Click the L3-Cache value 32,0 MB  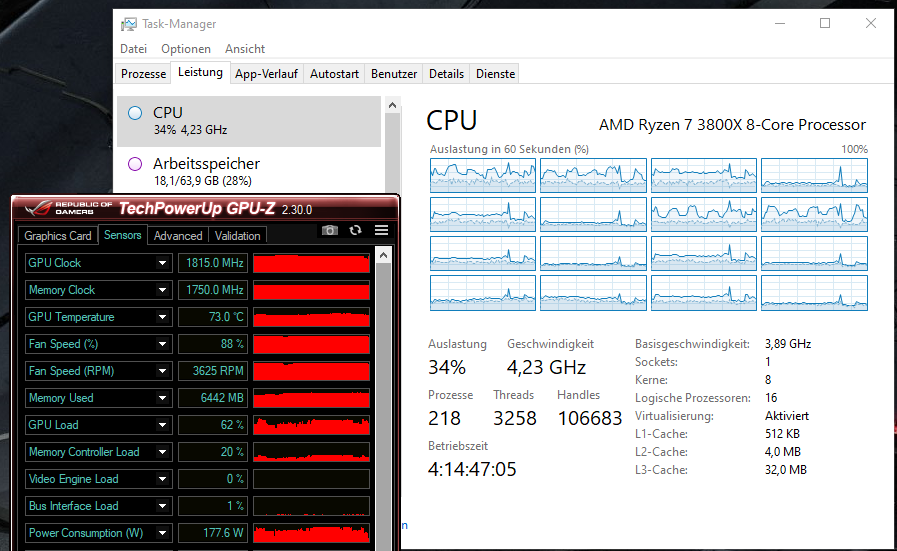point(785,470)
